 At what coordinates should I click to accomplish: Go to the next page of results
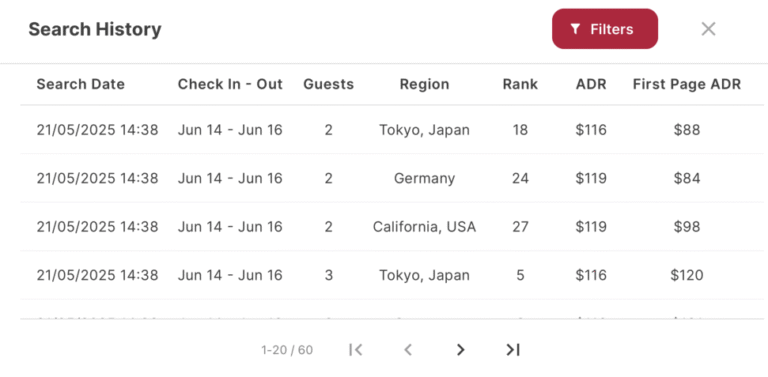(x=460, y=350)
